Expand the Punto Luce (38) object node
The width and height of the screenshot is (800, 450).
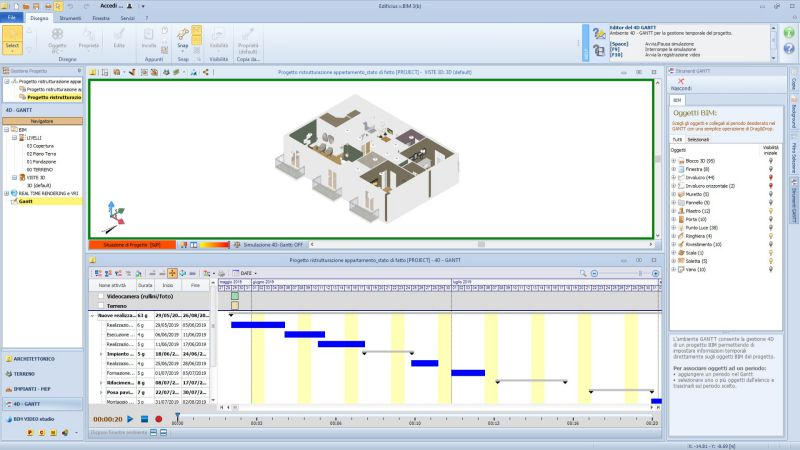pyautogui.click(x=673, y=228)
